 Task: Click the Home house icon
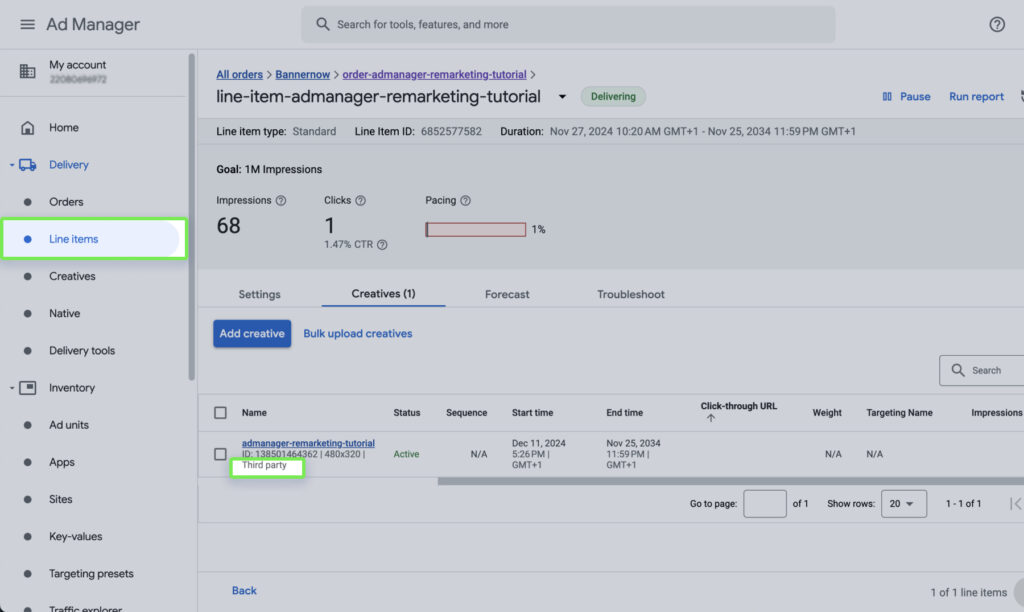[x=27, y=127]
